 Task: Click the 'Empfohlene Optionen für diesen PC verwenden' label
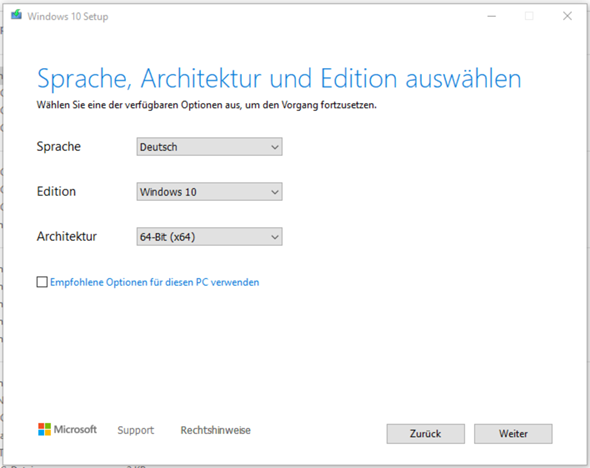155,282
